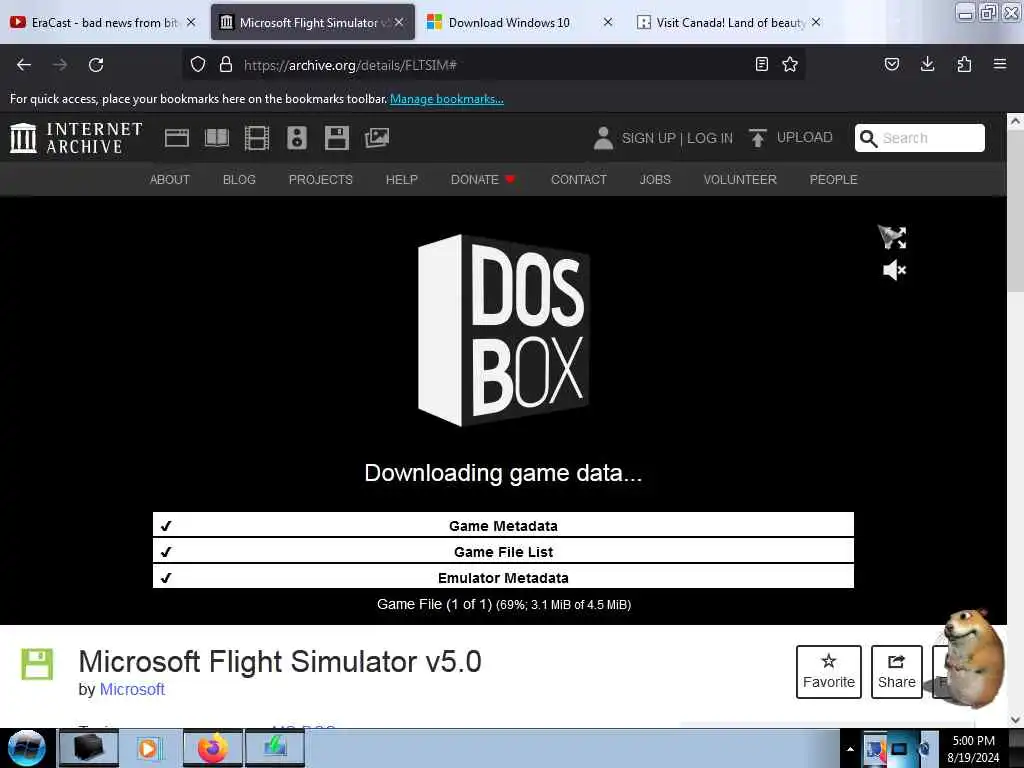Open the Web archive icon
This screenshot has height=768, width=1024.
(176, 138)
